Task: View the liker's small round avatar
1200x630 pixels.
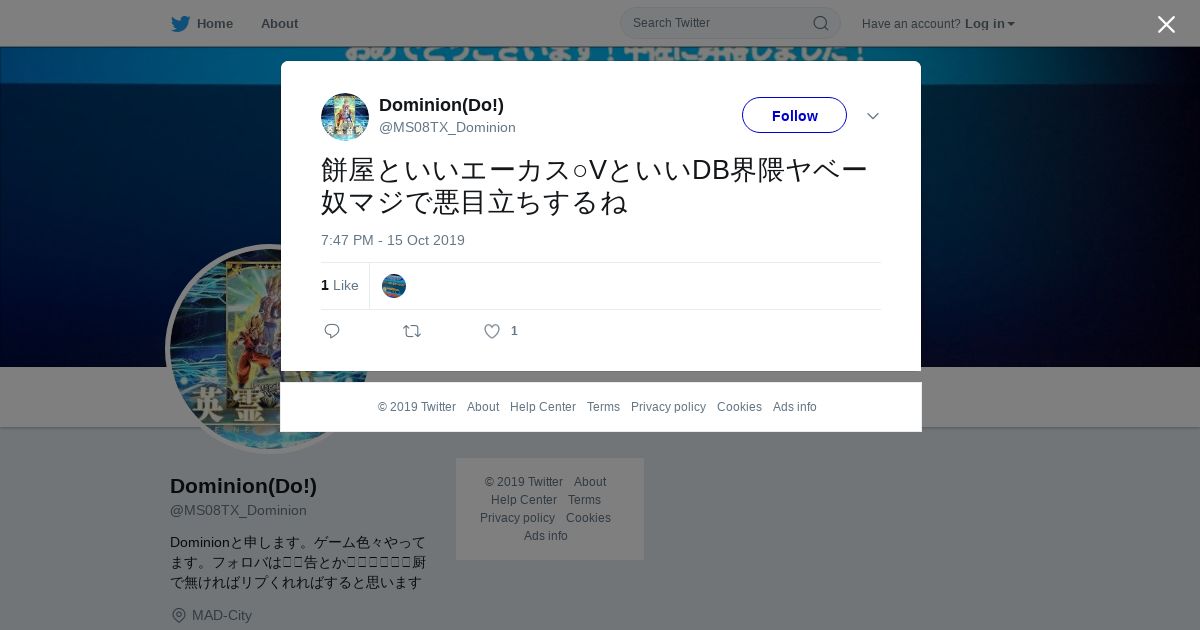Action: tap(394, 286)
